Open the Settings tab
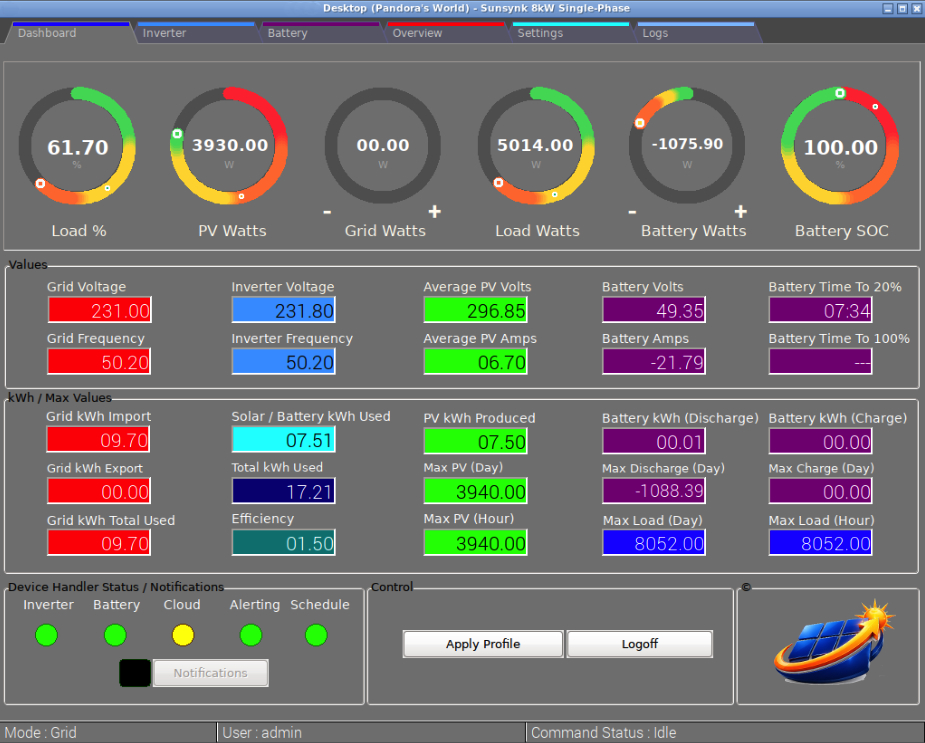This screenshot has width=925, height=743. 571,32
